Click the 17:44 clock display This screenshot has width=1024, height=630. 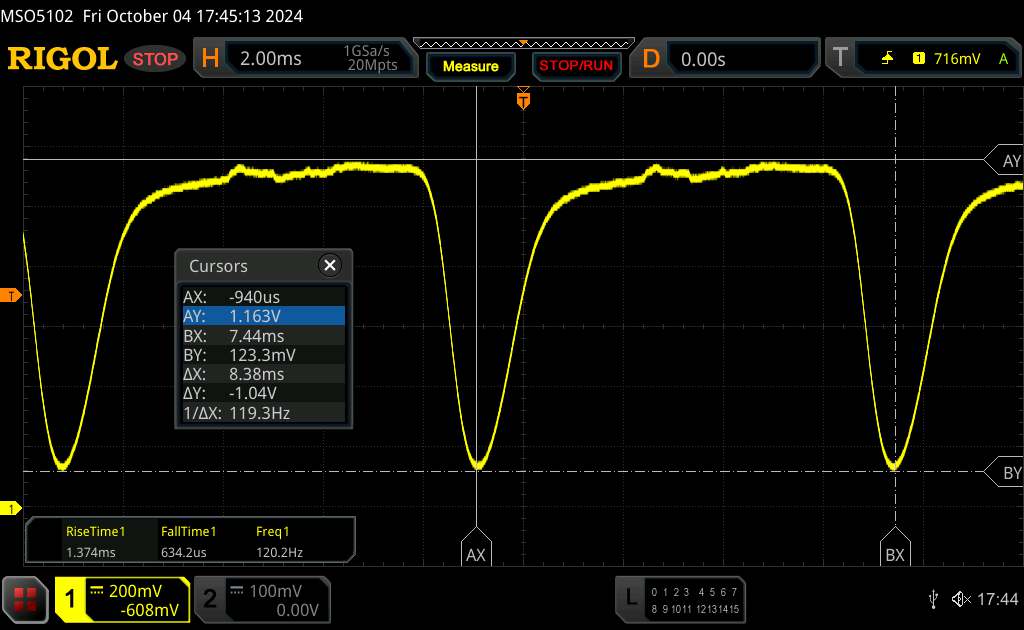[x=997, y=599]
